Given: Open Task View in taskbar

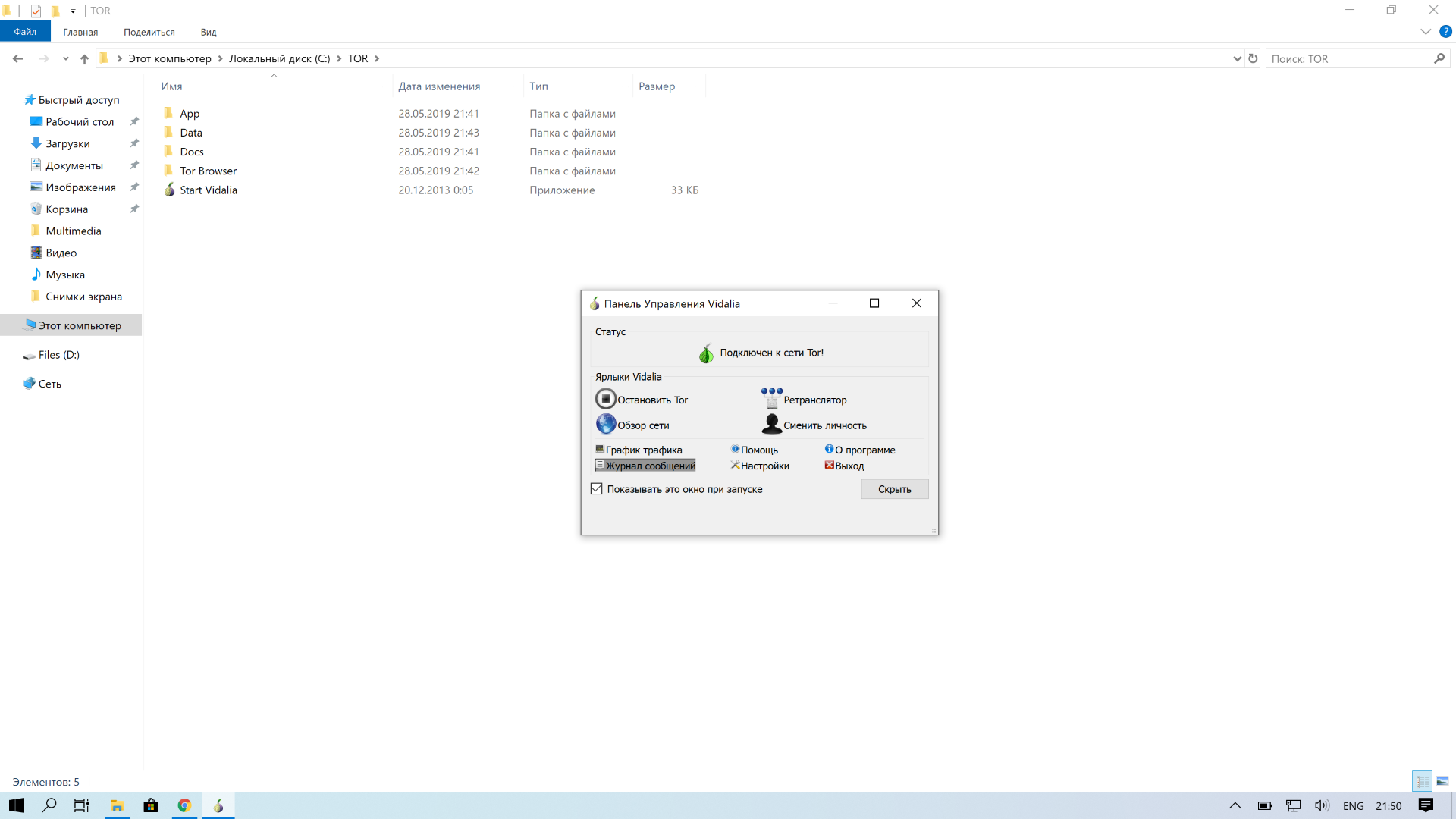Looking at the screenshot, I should click(81, 805).
